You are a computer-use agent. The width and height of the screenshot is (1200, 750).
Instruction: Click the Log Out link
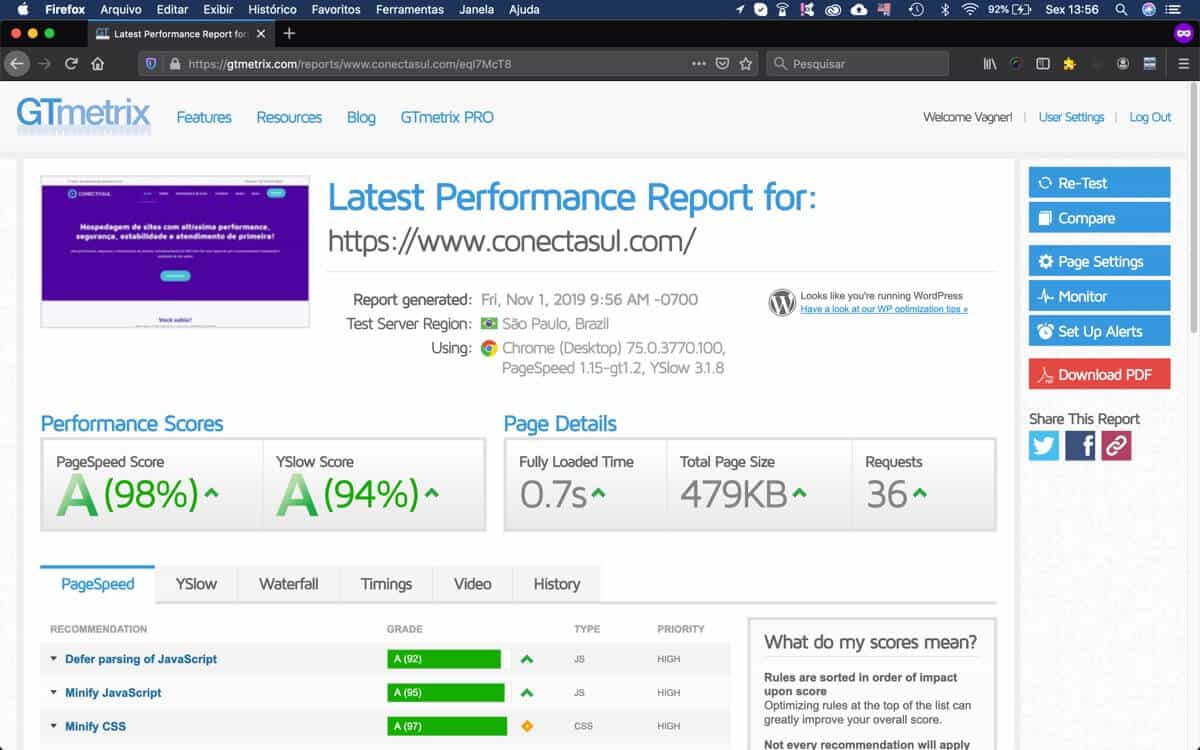click(x=1150, y=117)
